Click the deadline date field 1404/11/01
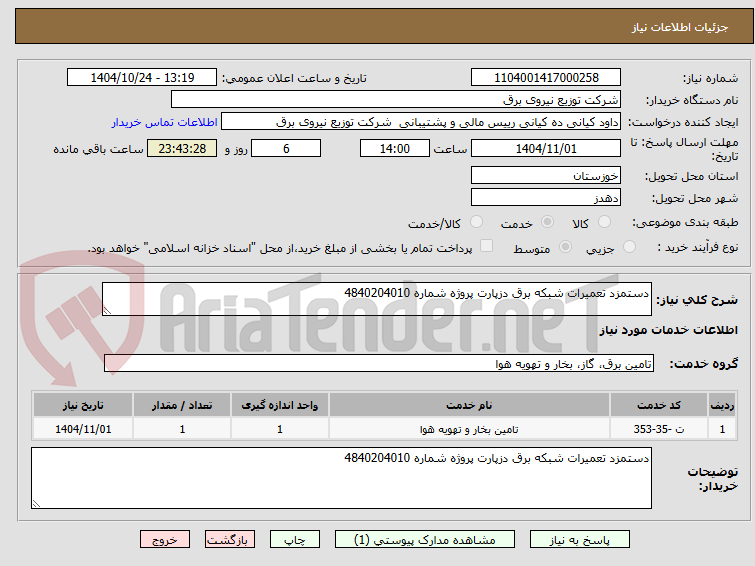 click(546, 148)
